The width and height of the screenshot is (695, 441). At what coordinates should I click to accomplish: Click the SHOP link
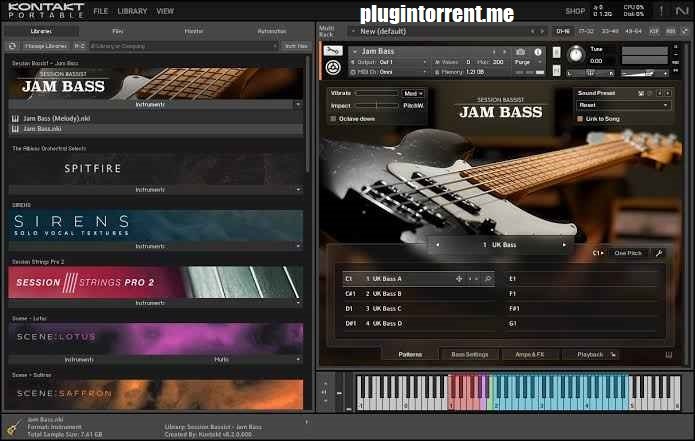(x=575, y=11)
